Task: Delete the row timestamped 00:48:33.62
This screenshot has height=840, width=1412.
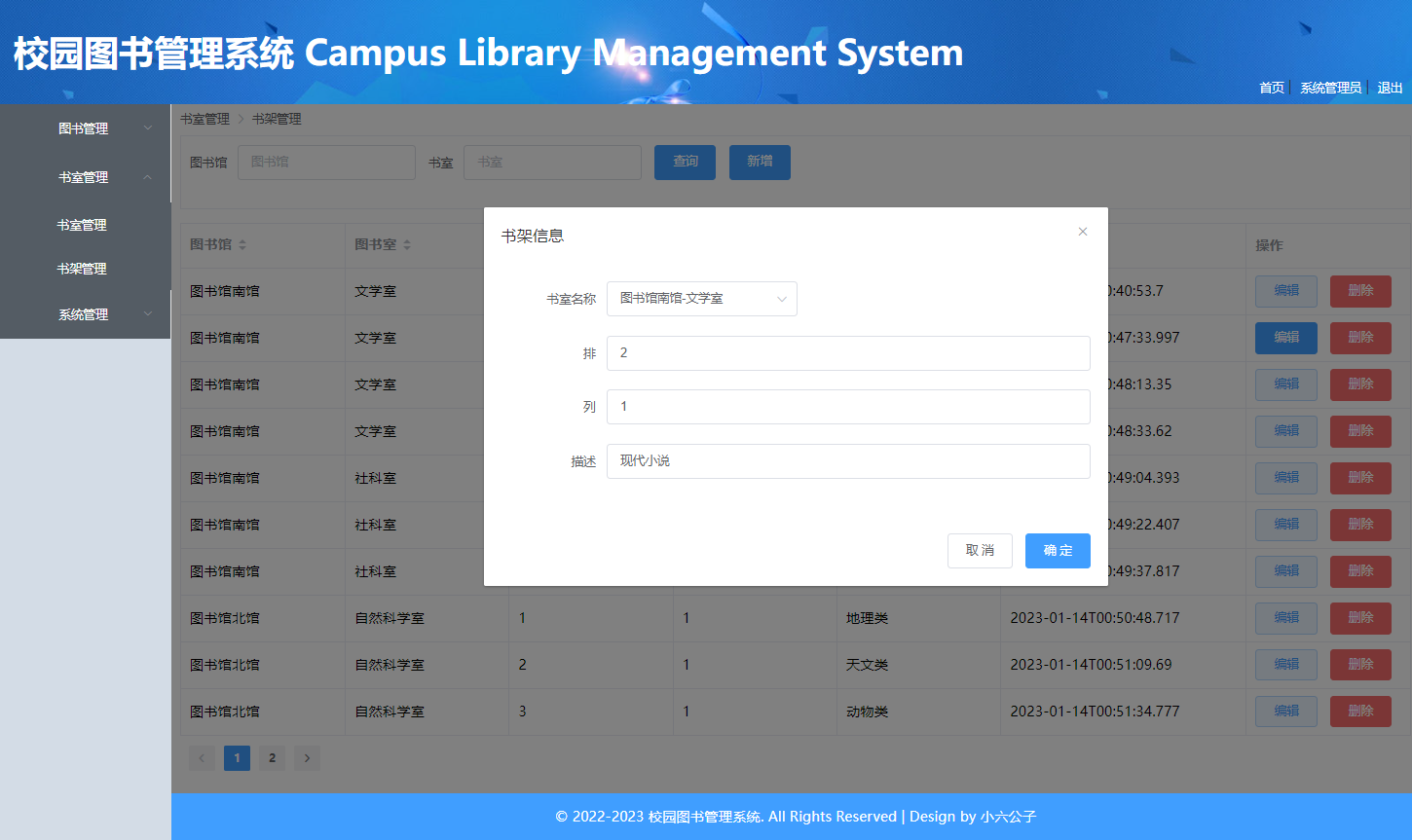Action: coord(1360,431)
